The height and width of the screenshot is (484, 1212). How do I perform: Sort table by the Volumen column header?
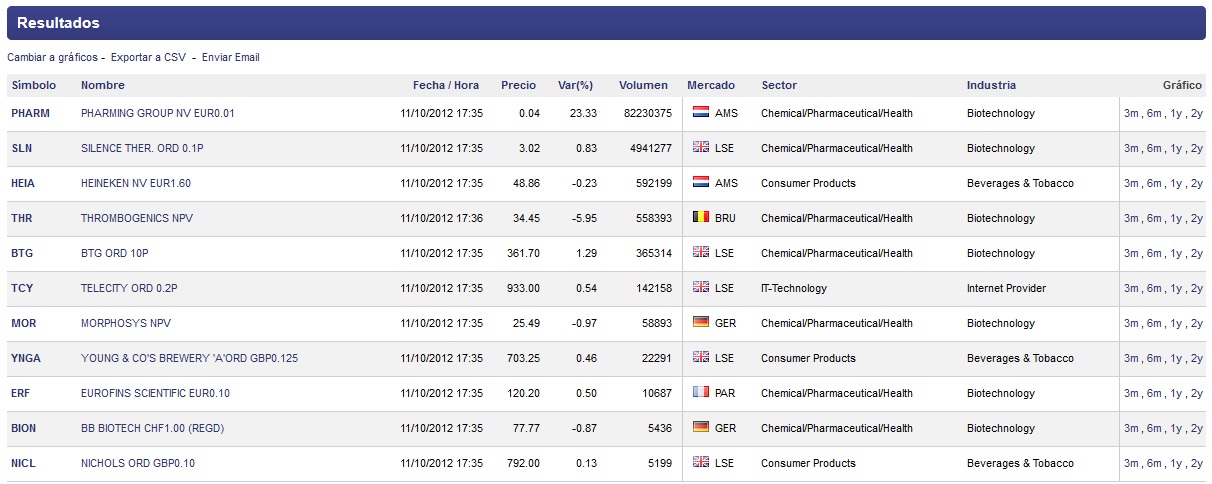(643, 86)
